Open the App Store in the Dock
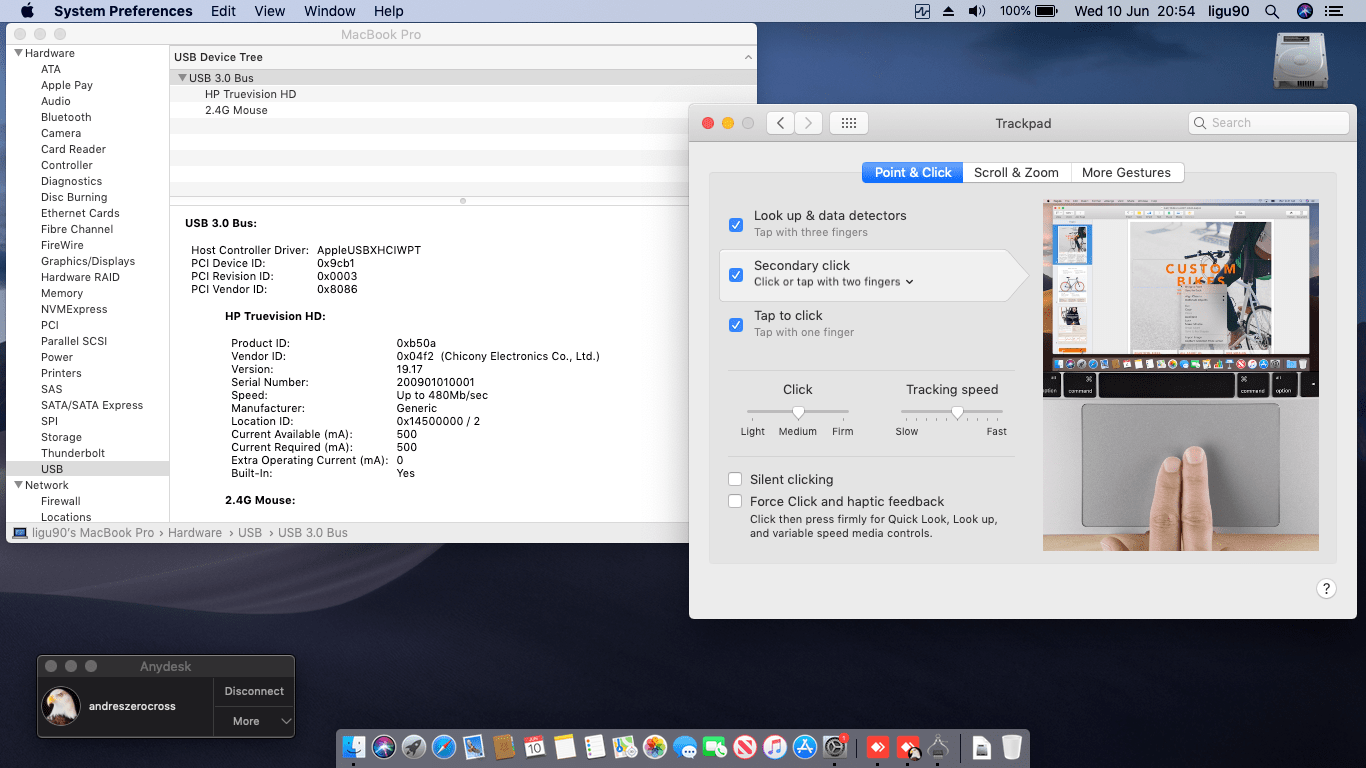This screenshot has height=768, width=1366. pos(805,747)
